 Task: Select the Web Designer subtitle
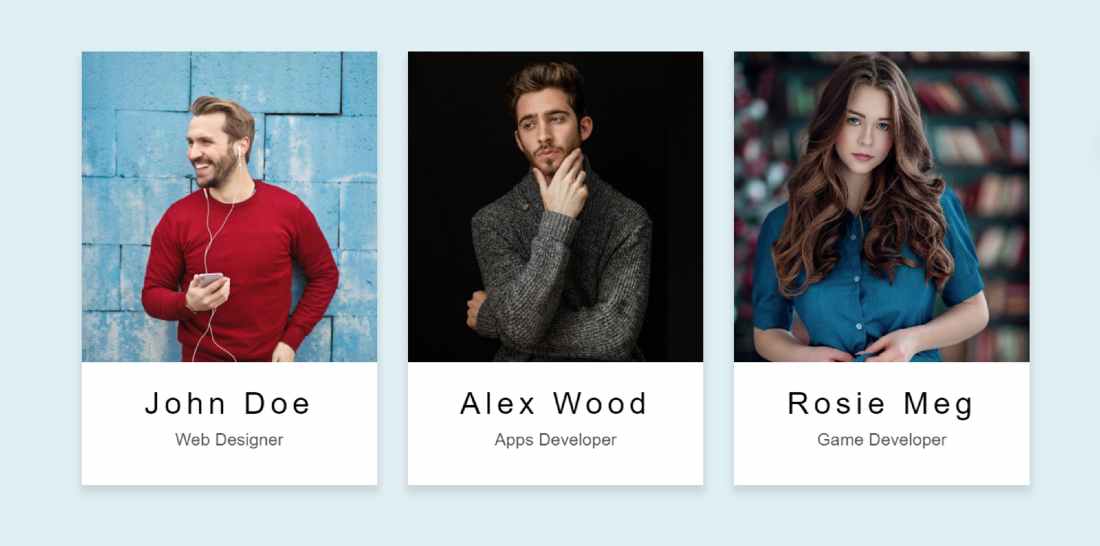pyautogui.click(x=229, y=440)
